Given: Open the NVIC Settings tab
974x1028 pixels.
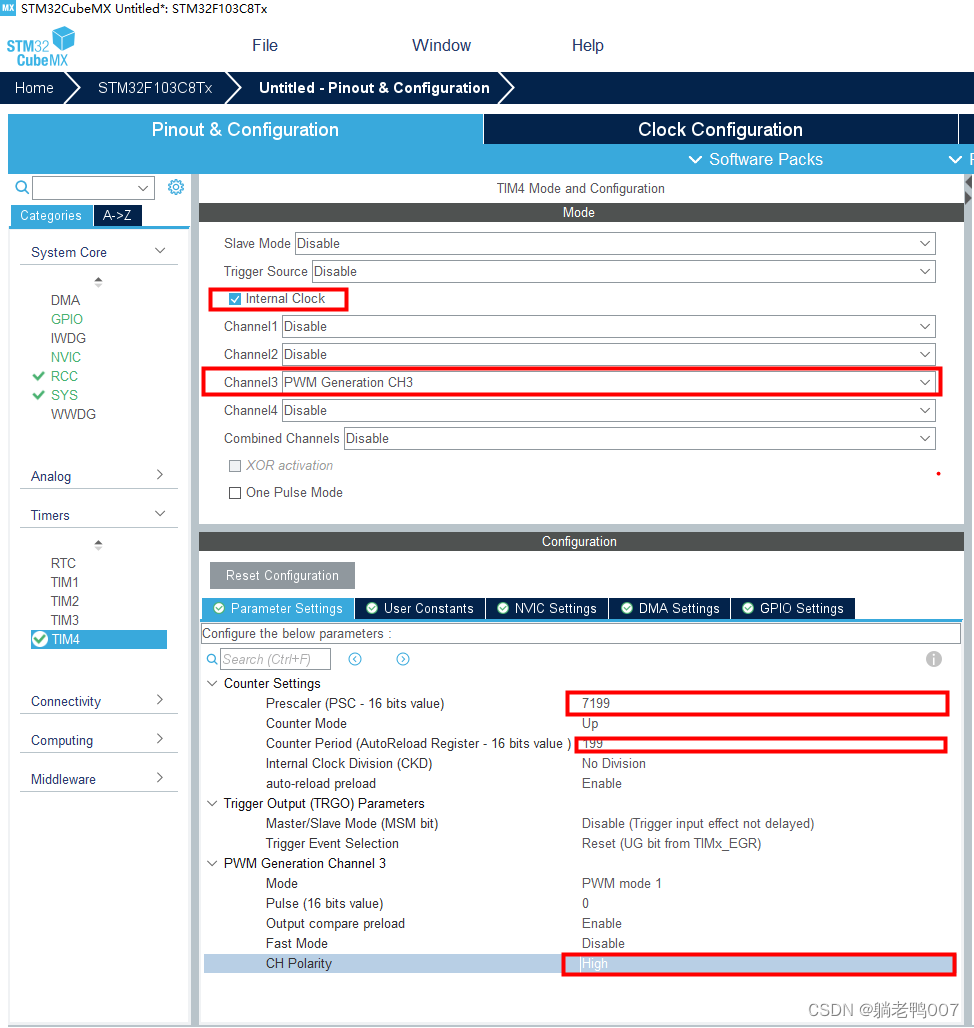Looking at the screenshot, I should (x=547, y=608).
